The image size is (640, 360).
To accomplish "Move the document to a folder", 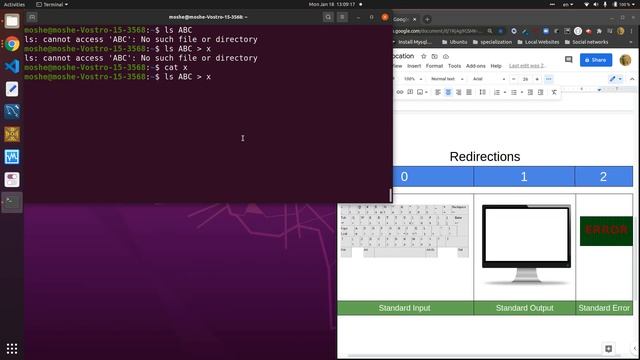I will 435,56.
